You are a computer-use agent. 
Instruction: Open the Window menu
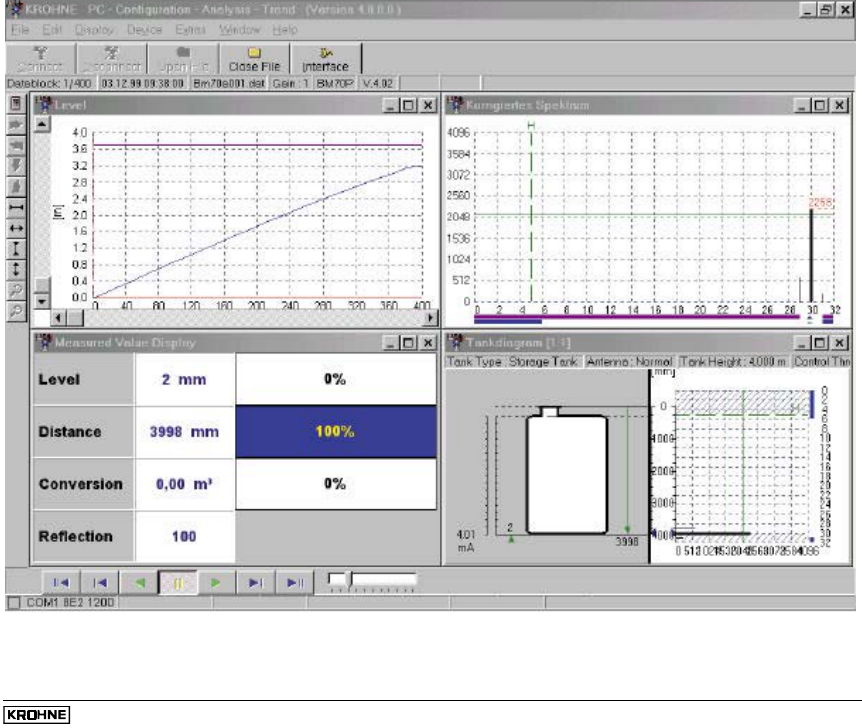tap(239, 30)
